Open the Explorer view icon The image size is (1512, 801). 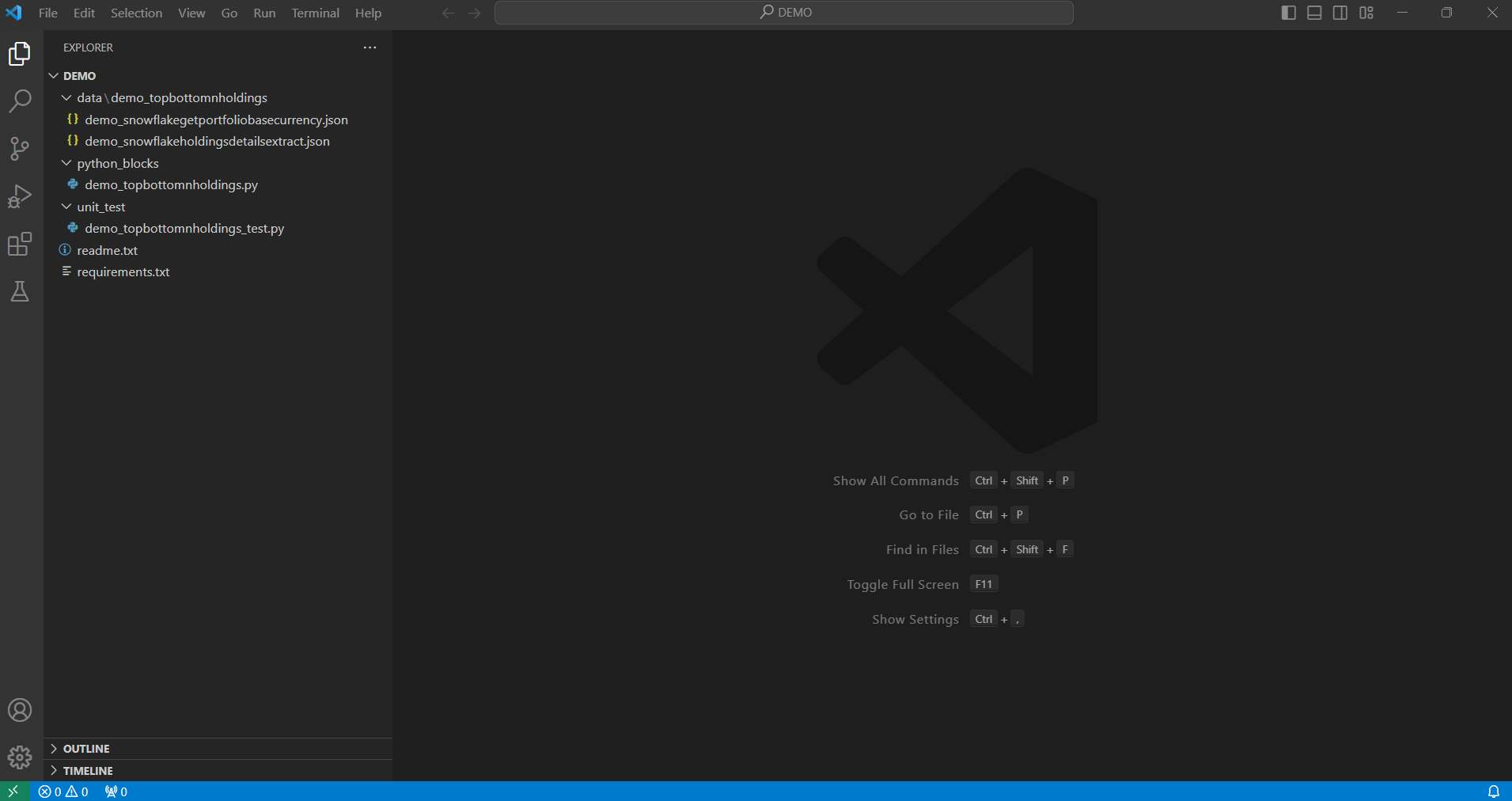tap(20, 54)
